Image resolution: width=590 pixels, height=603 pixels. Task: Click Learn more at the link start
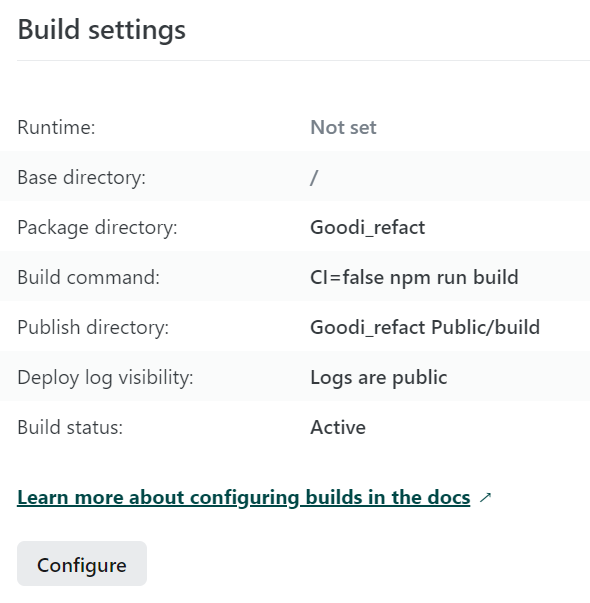[x=68, y=497]
